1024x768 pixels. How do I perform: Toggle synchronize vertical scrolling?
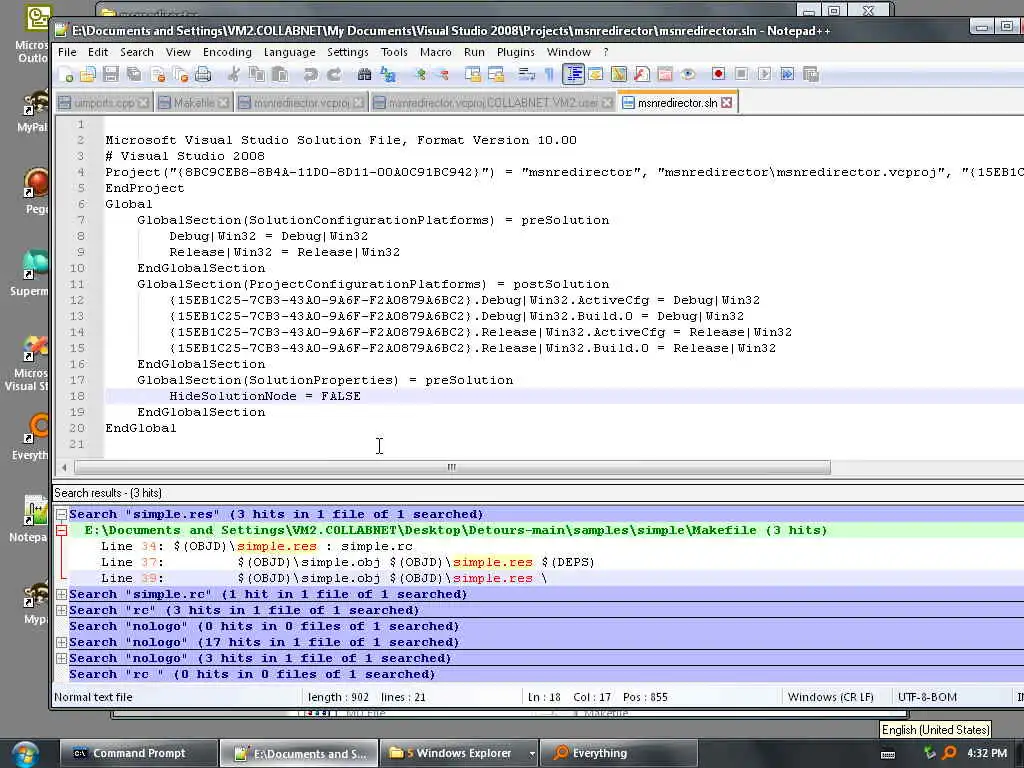tap(473, 74)
